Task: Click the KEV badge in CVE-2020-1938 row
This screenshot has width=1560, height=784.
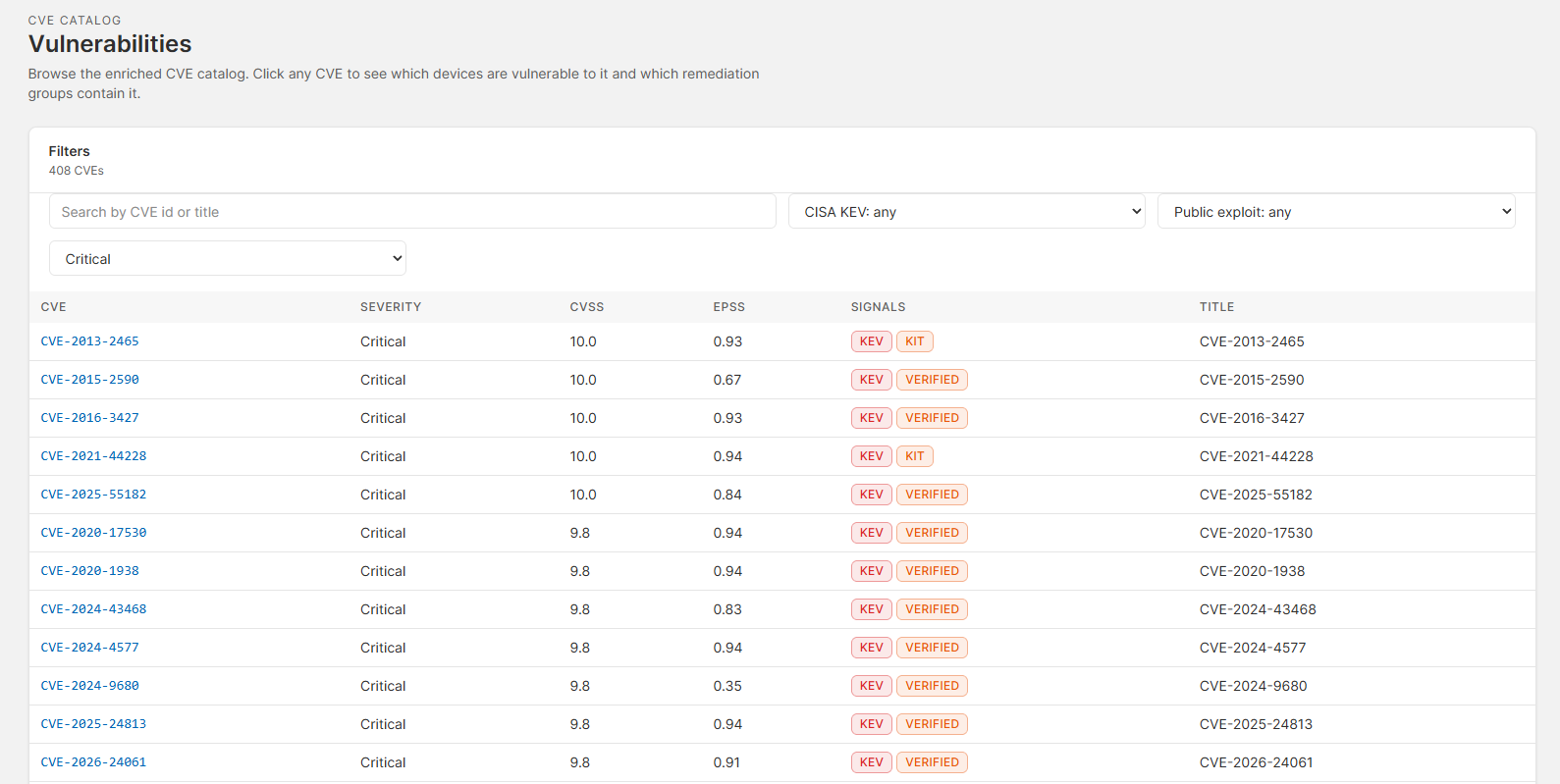Action: (872, 571)
